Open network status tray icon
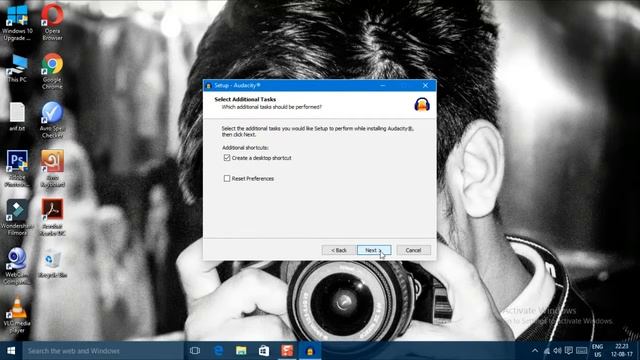Screen dimensions: 640x360 click(547, 351)
